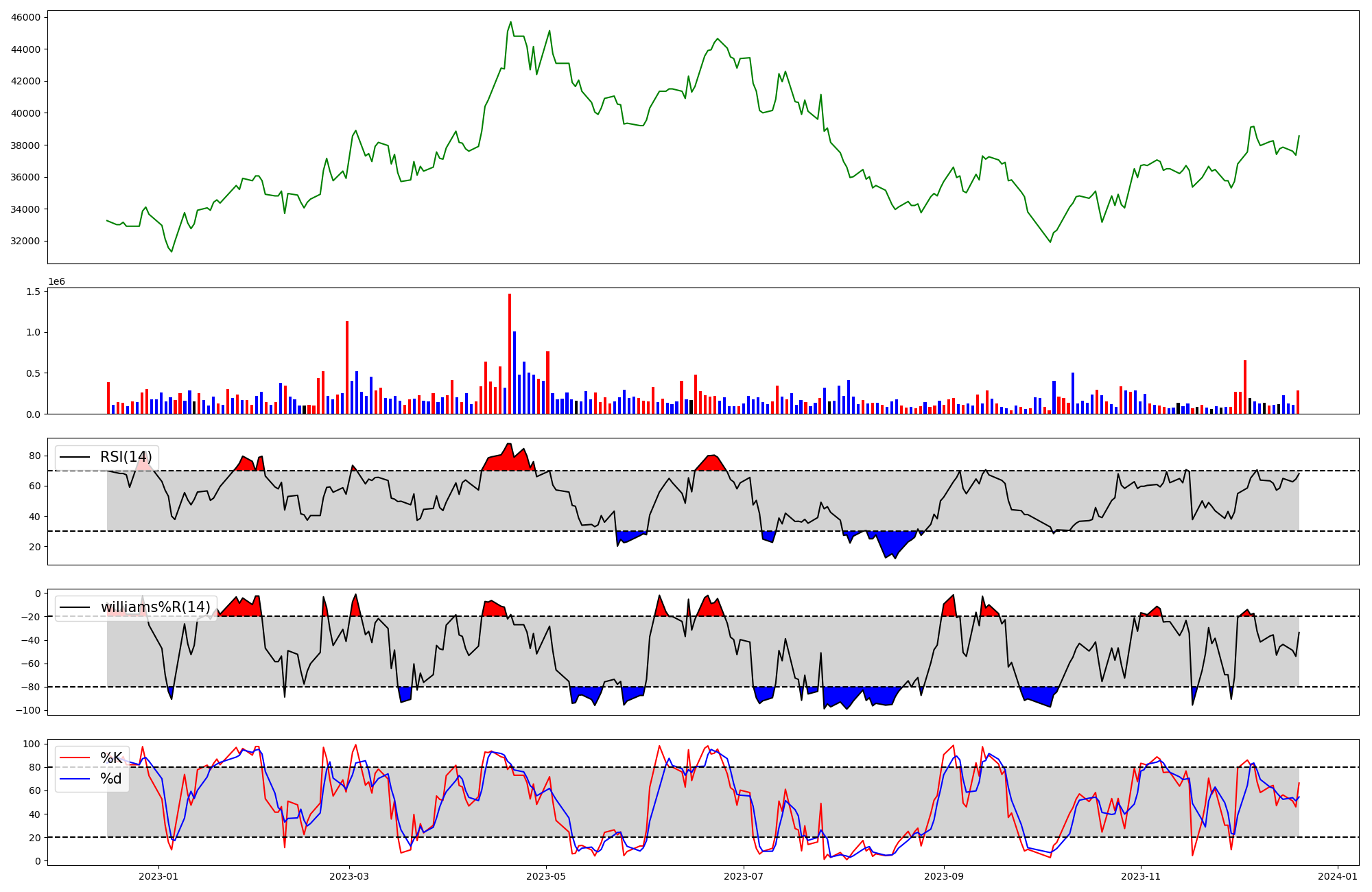The width and height of the screenshot is (1372, 892).
Task: Click the -100 Williams %R axis label
Action: [28, 710]
